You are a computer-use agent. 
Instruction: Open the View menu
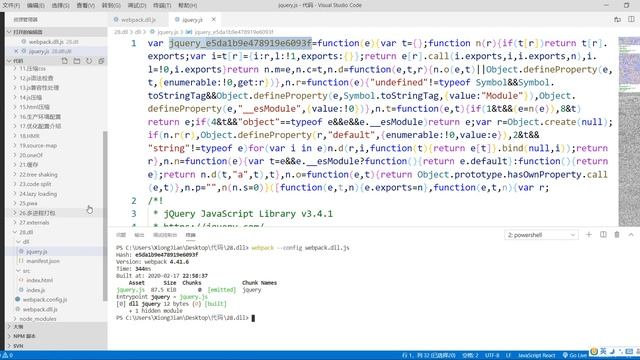85,5
